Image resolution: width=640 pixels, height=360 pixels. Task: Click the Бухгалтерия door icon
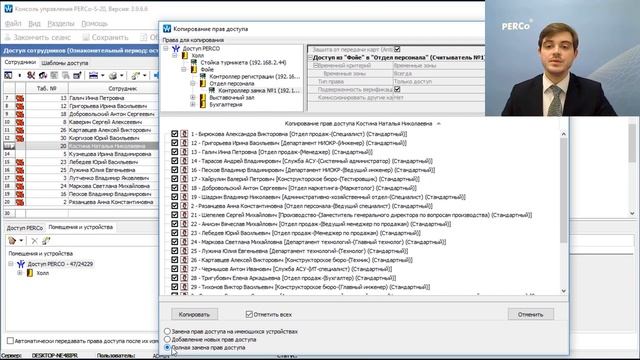[x=203, y=104]
